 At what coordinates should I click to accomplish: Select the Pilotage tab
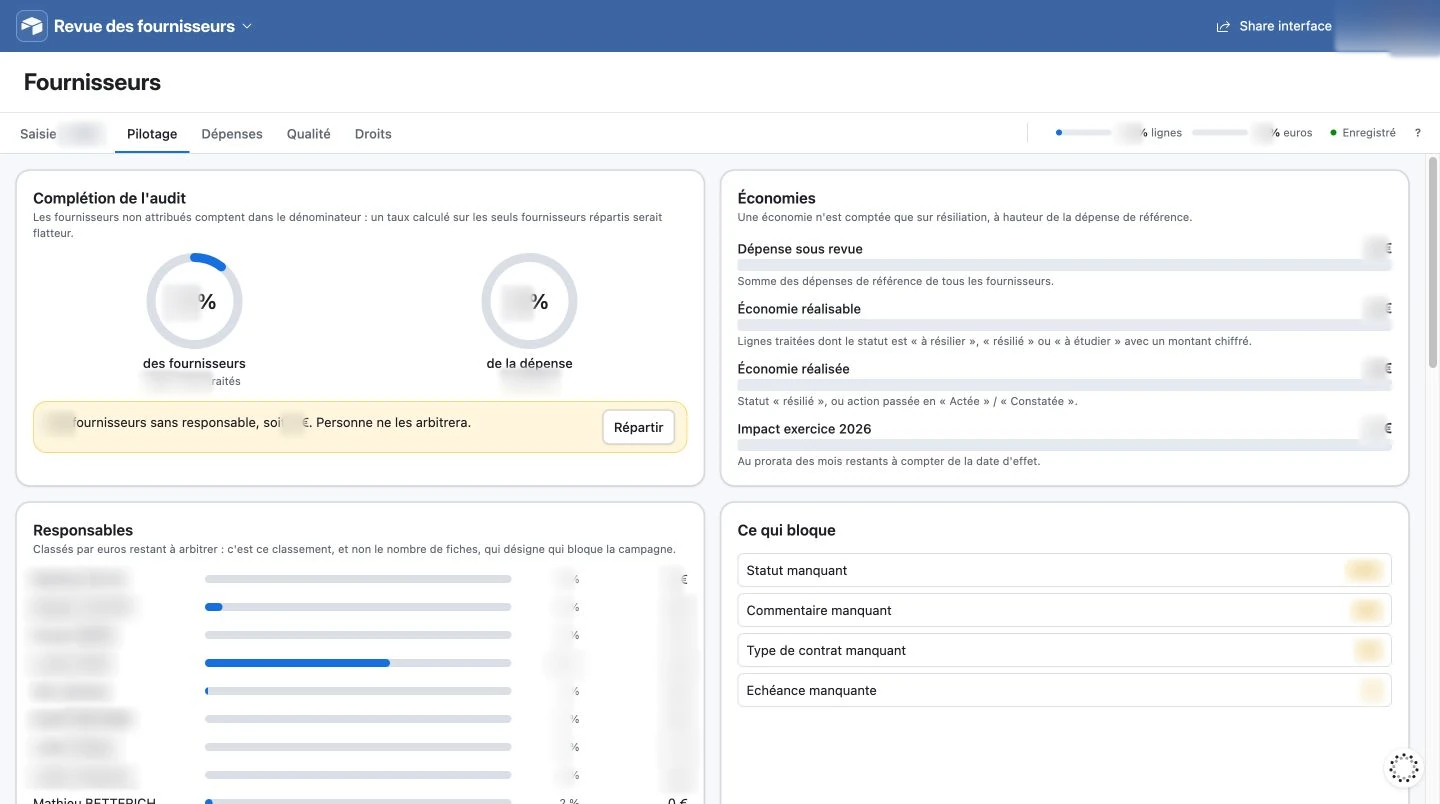coord(152,134)
